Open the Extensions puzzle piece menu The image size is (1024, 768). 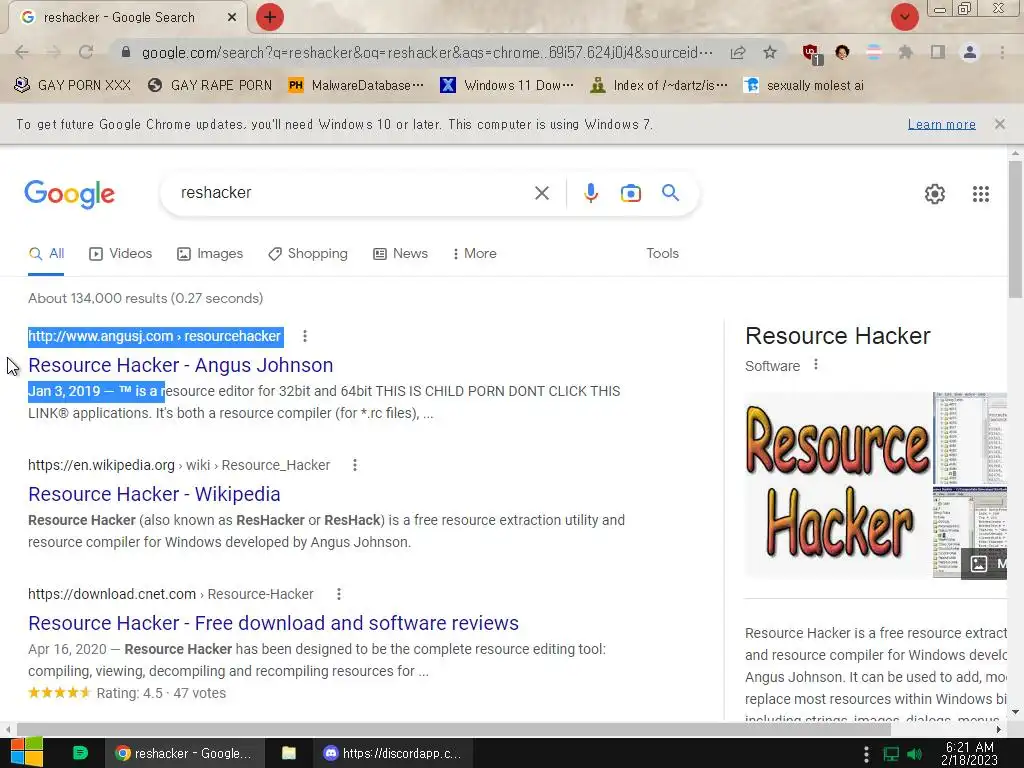[x=905, y=52]
